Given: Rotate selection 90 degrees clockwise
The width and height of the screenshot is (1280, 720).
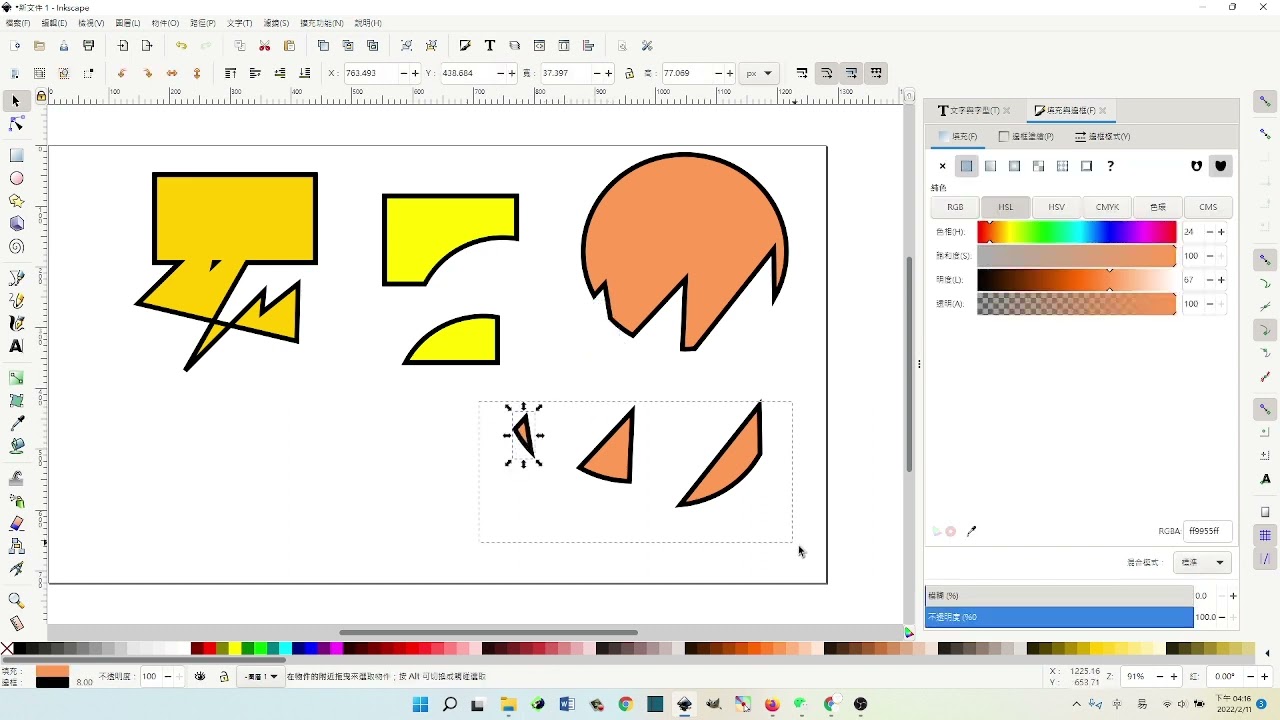Looking at the screenshot, I should 147,73.
